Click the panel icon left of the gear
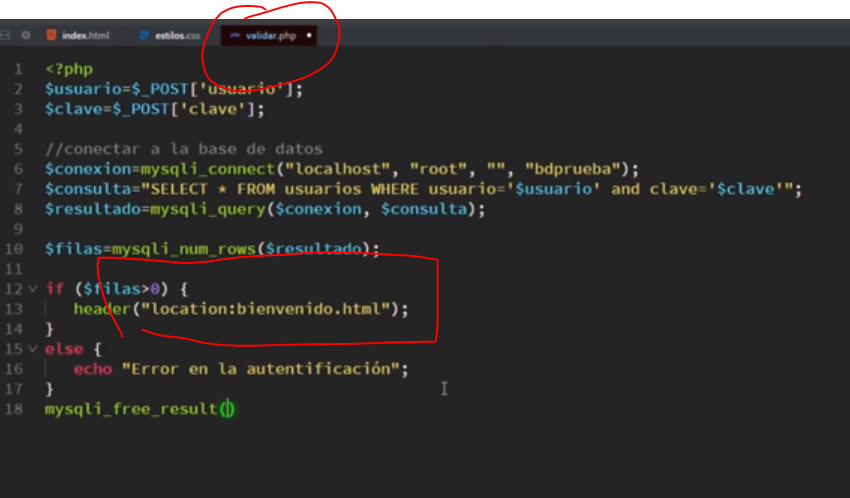 click(x=5, y=35)
